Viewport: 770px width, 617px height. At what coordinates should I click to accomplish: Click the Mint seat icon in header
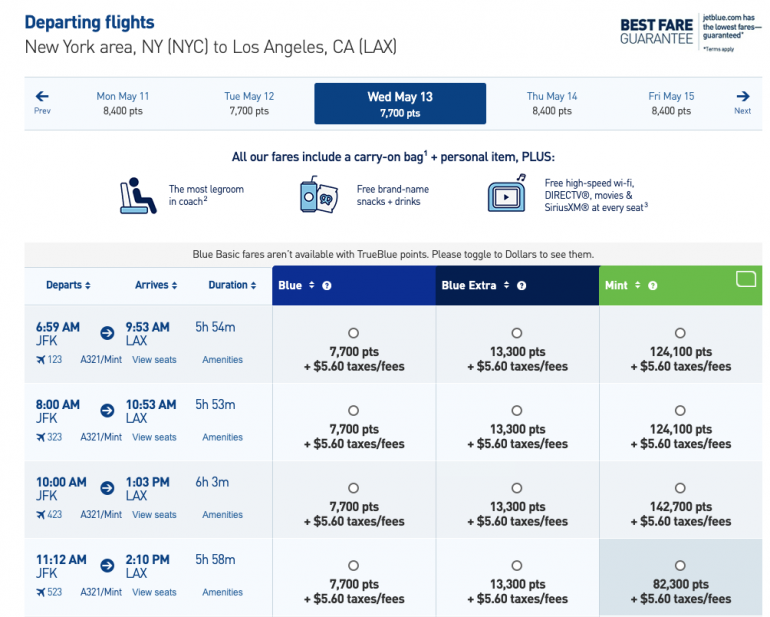coord(746,279)
